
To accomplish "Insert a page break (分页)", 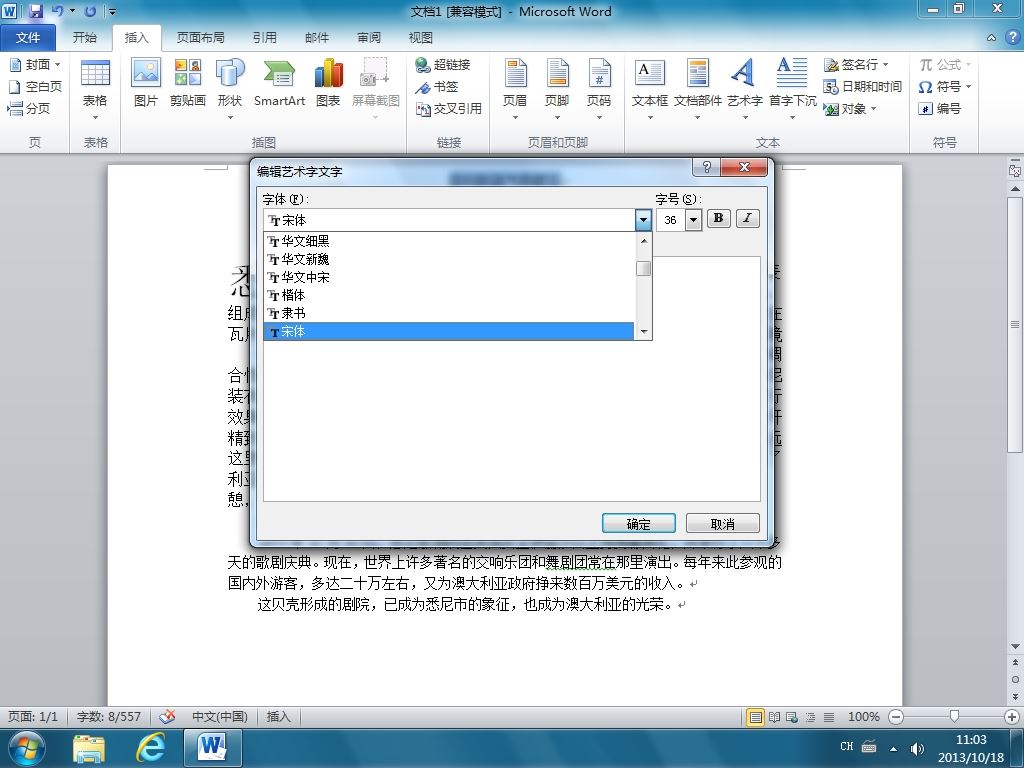I will pyautogui.click(x=29, y=108).
